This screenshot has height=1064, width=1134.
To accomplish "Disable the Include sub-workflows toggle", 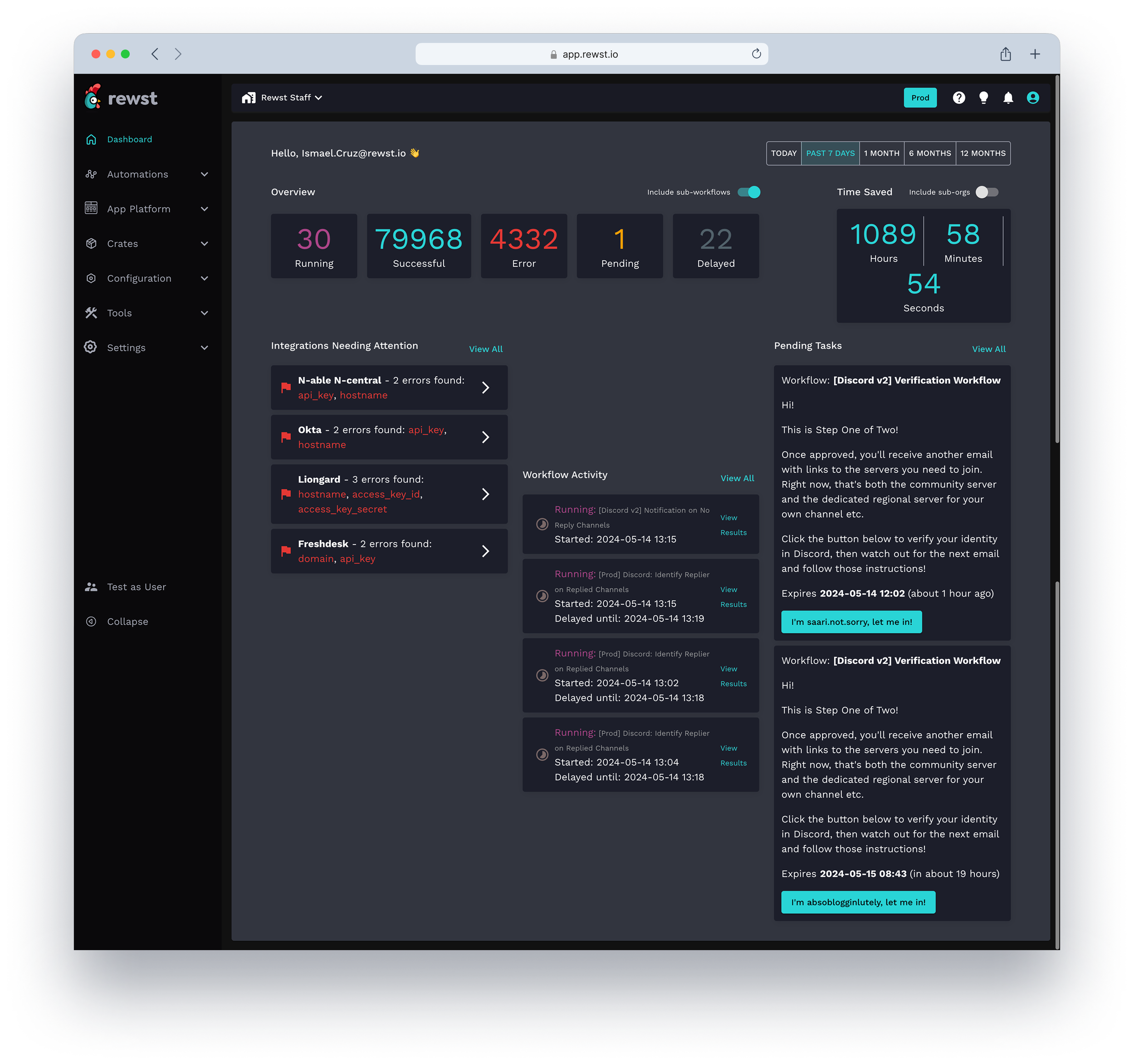I will 748,191.
